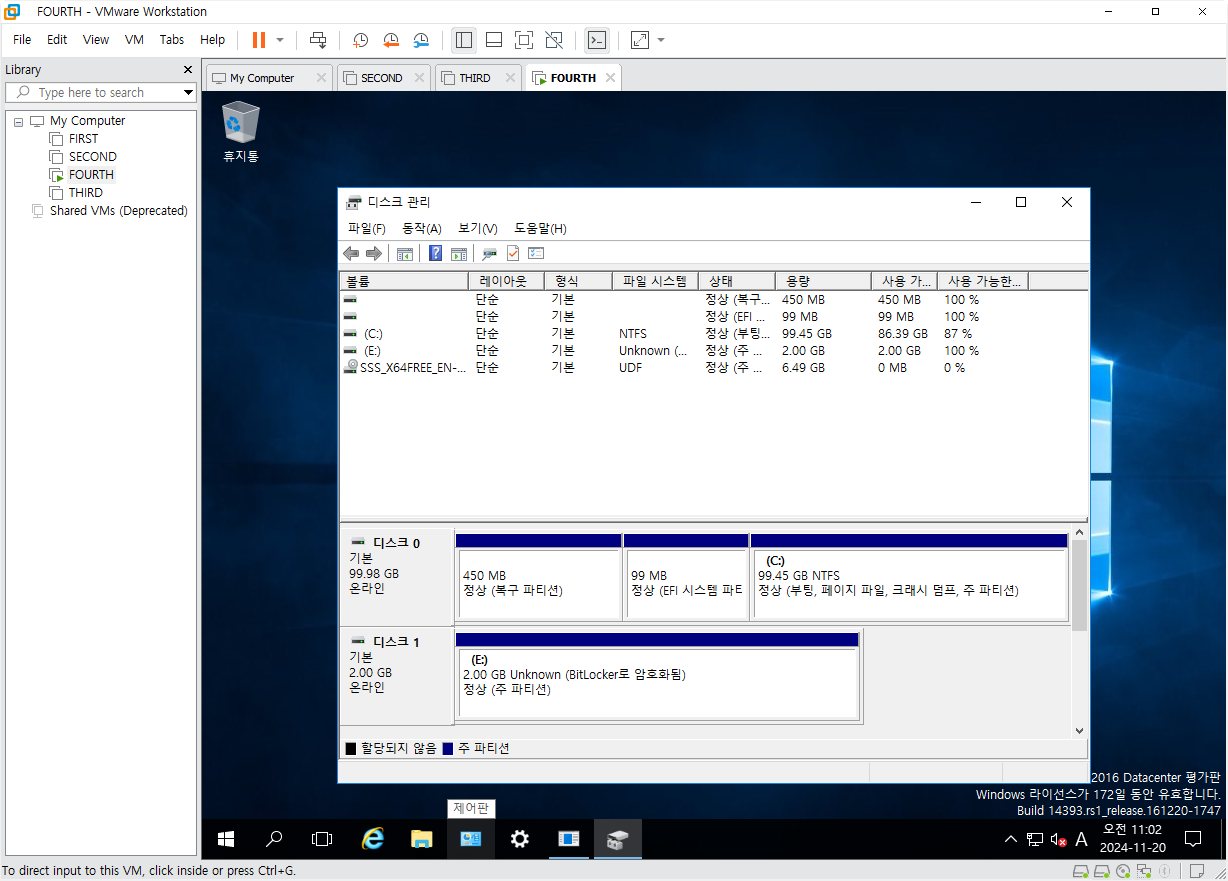
Task: Toggle the console view button
Action: pyautogui.click(x=597, y=40)
